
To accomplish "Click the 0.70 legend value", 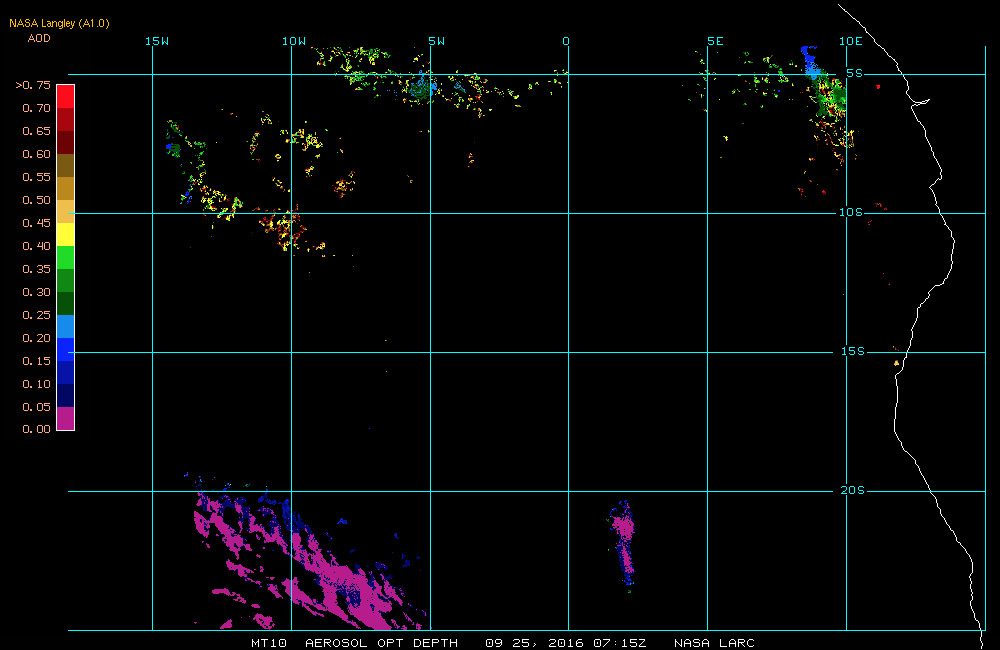I will pos(36,108).
